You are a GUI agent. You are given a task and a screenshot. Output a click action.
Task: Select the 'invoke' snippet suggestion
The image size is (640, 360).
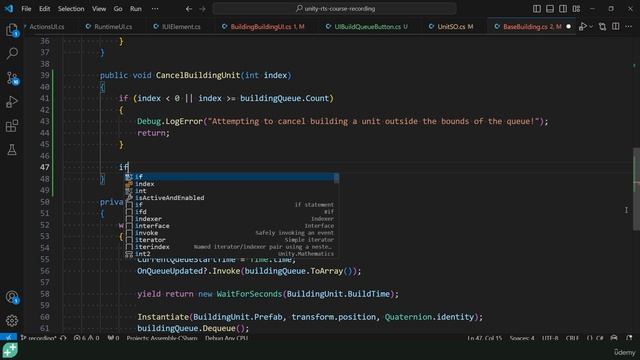pos(231,233)
